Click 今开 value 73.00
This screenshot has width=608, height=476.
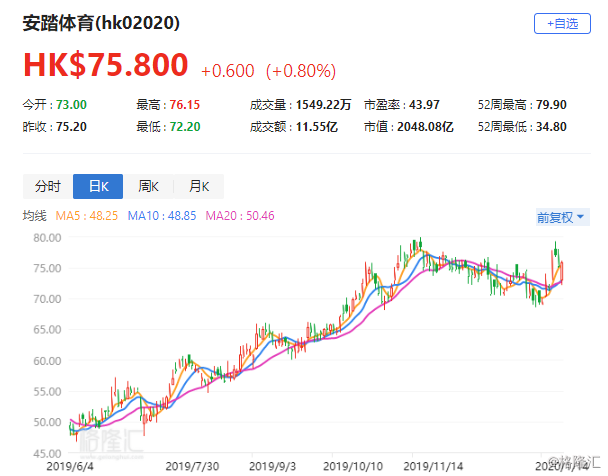[x=71, y=105]
